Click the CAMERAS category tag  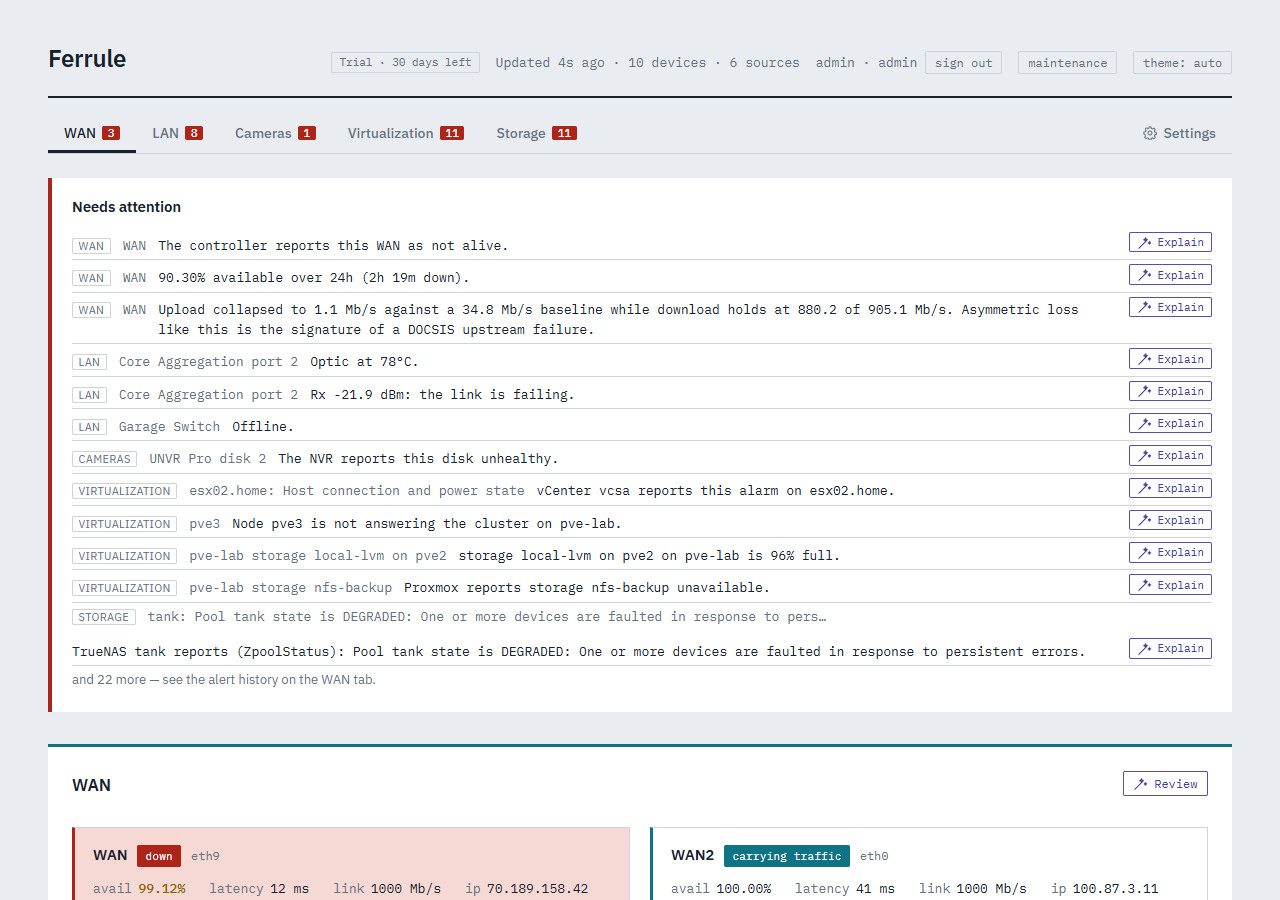click(105, 459)
